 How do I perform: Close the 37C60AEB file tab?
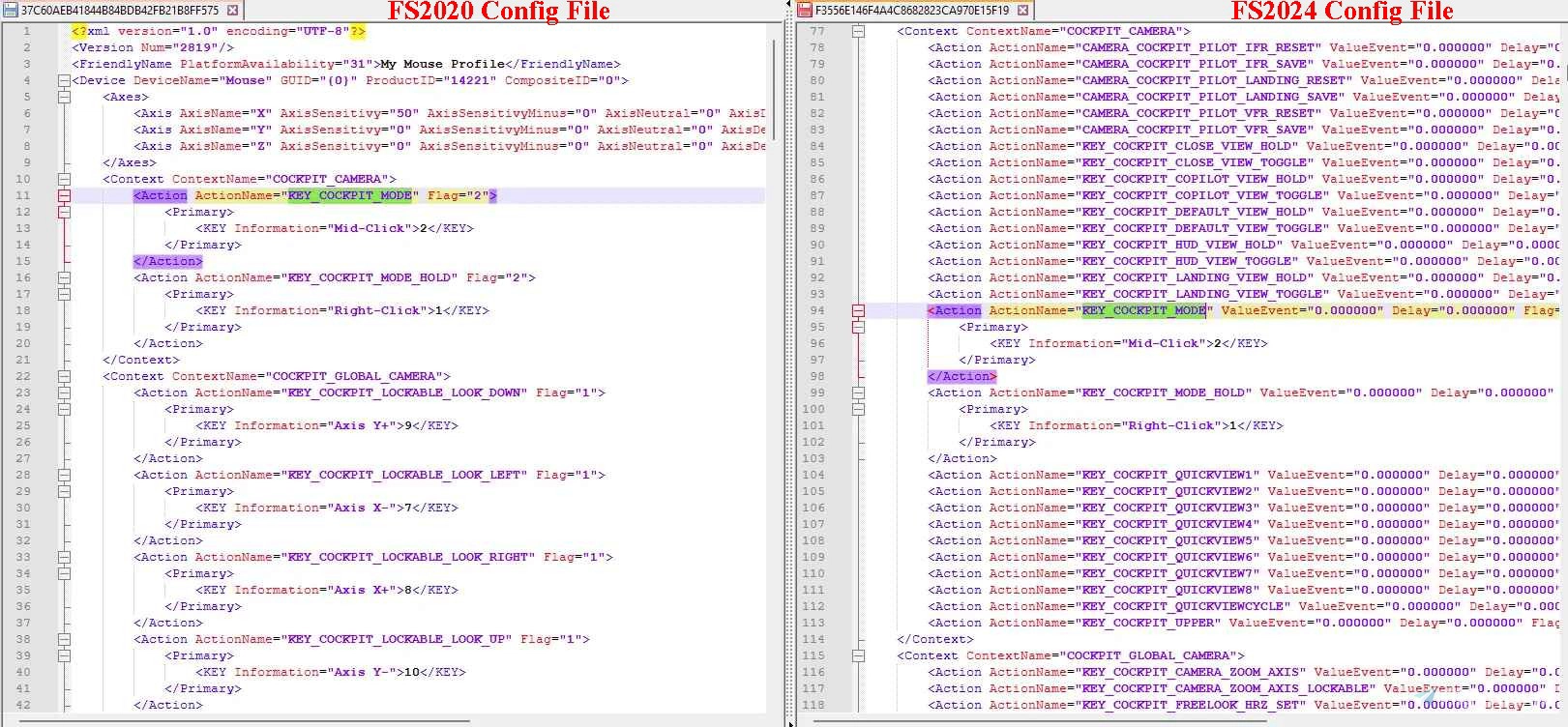point(232,11)
